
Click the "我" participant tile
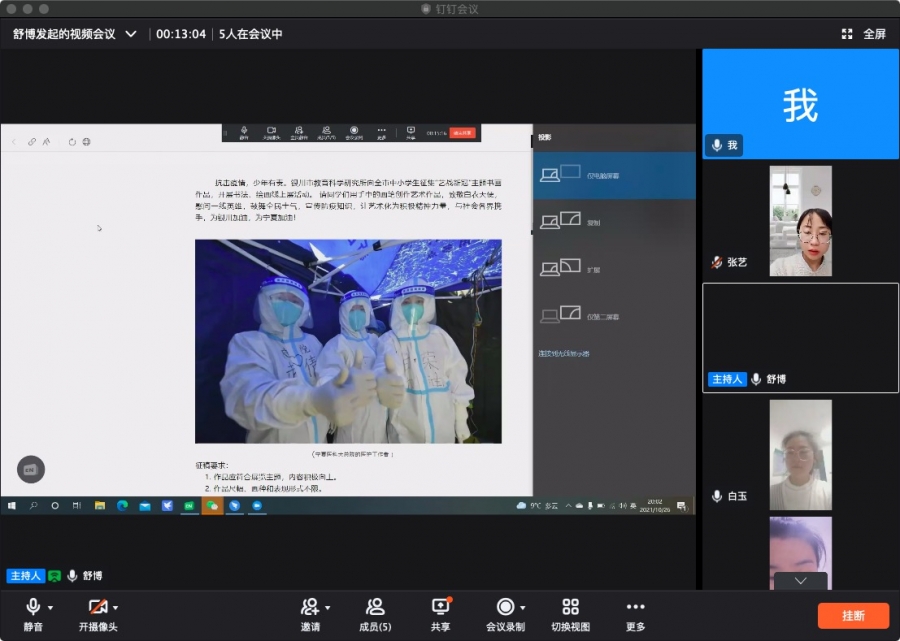[800, 104]
